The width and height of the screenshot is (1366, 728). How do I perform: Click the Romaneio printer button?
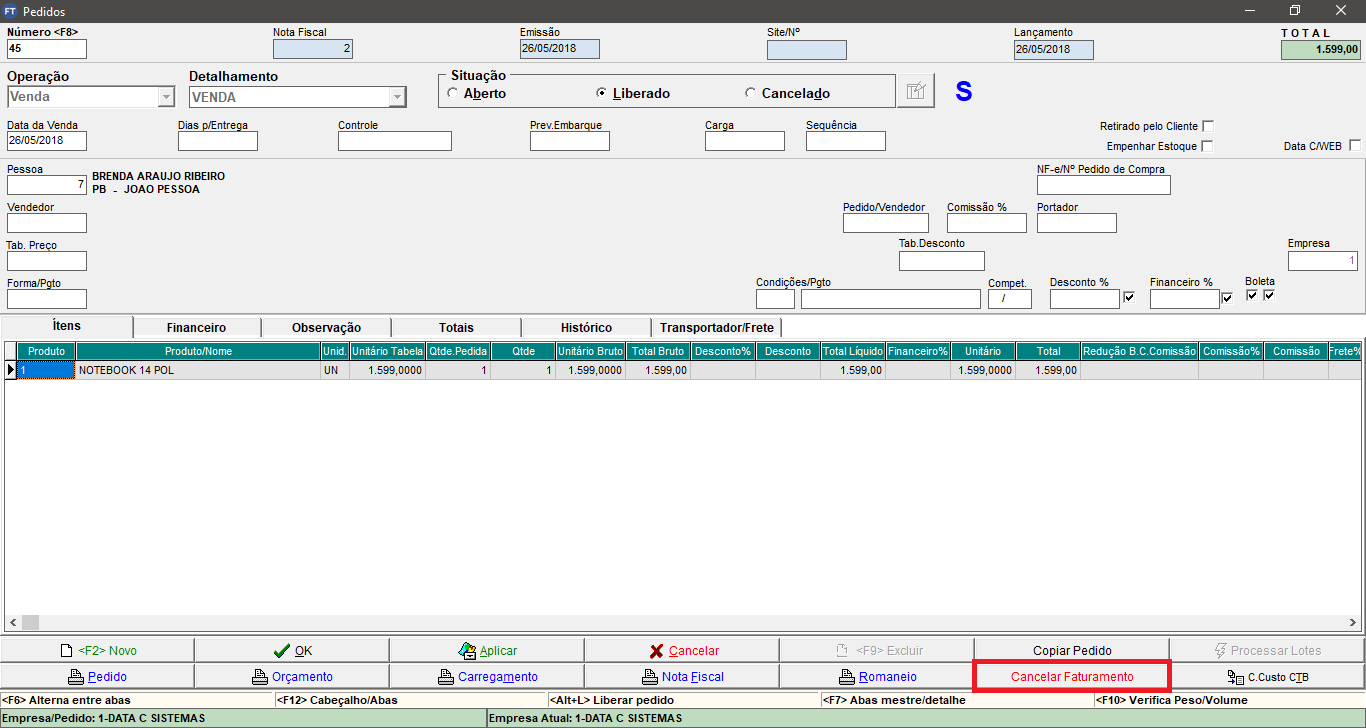coord(877,677)
